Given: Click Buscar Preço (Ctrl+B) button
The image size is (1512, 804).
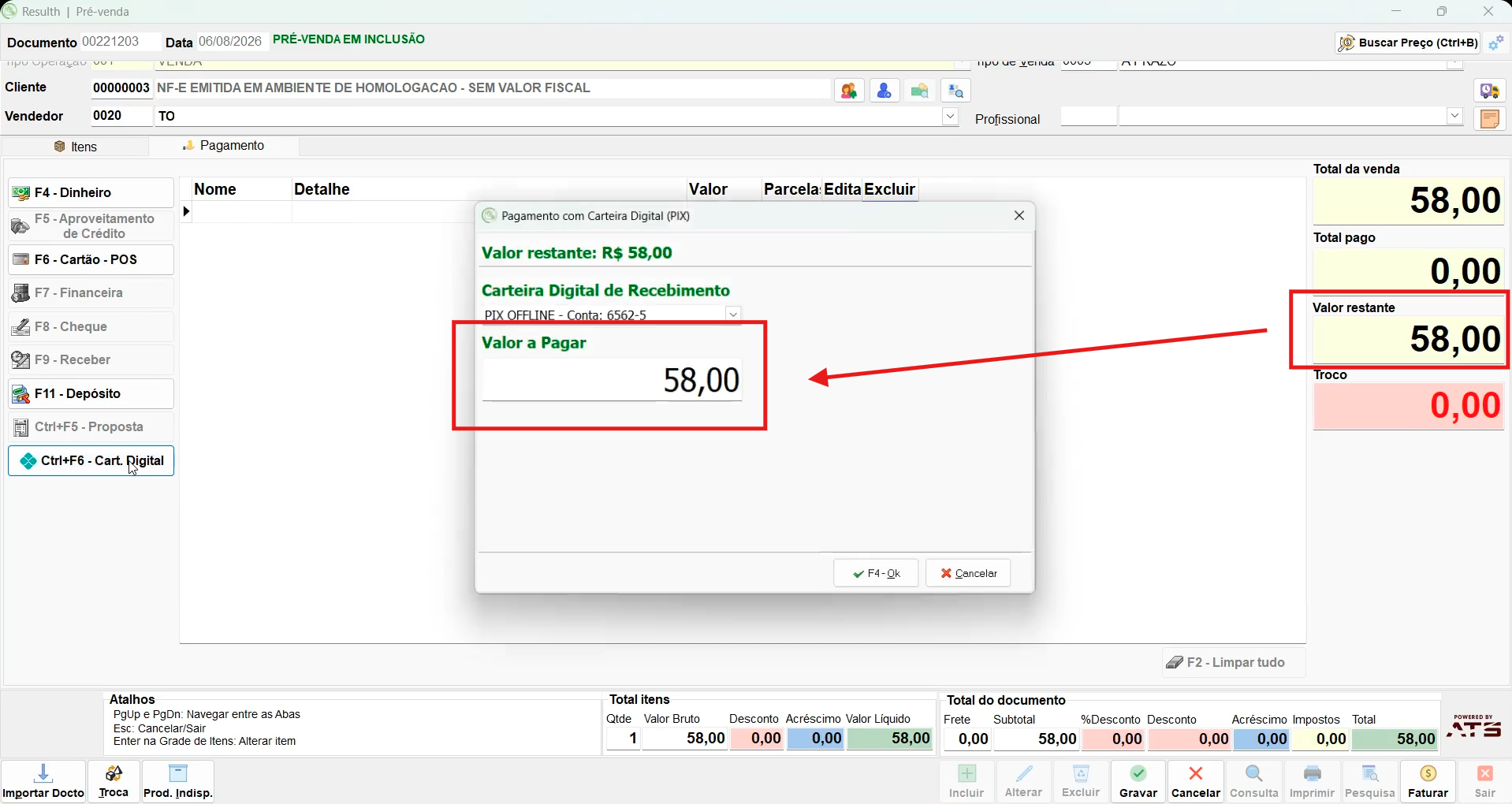Looking at the screenshot, I should [1409, 43].
